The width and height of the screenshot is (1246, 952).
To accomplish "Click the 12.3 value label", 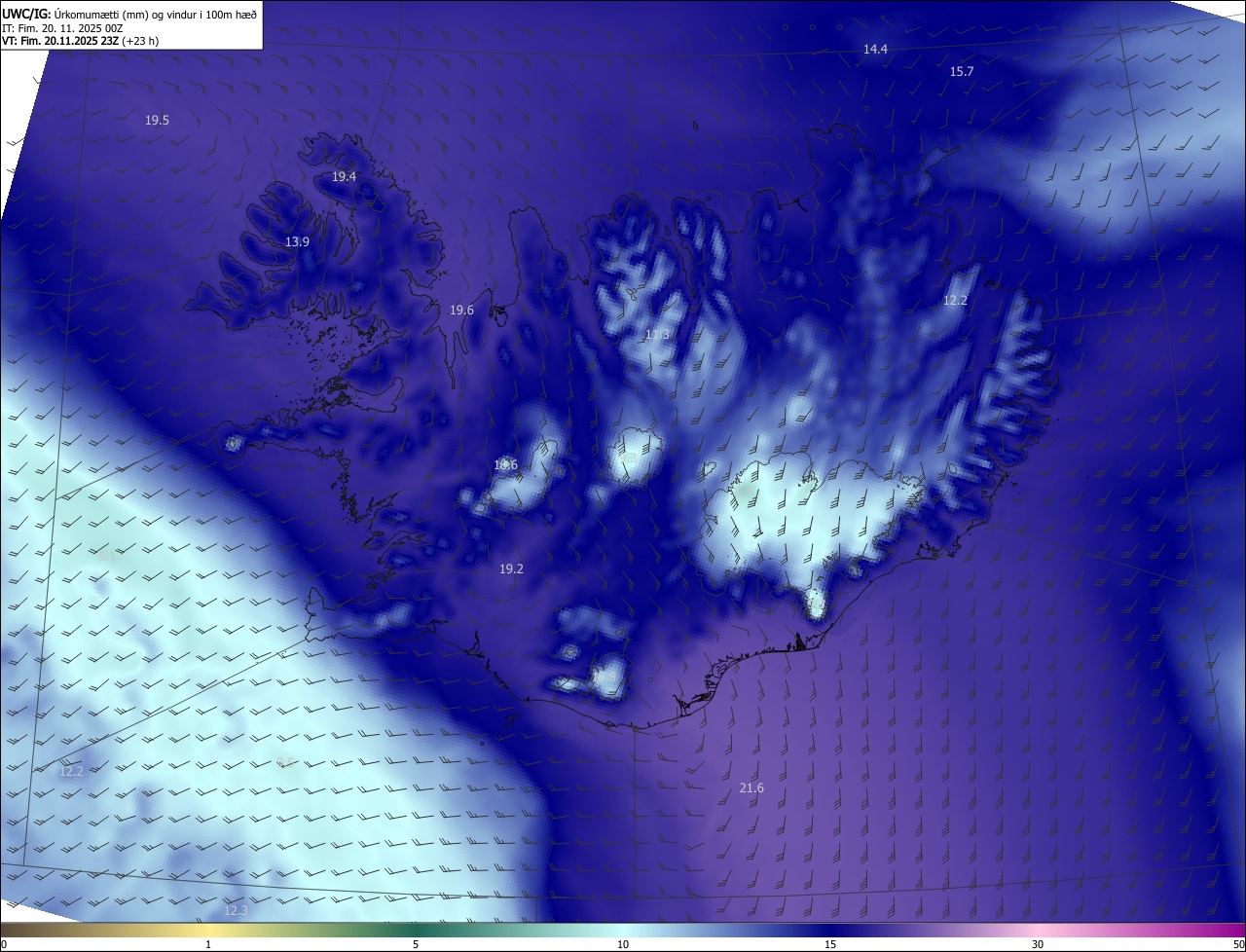I will coord(236,911).
